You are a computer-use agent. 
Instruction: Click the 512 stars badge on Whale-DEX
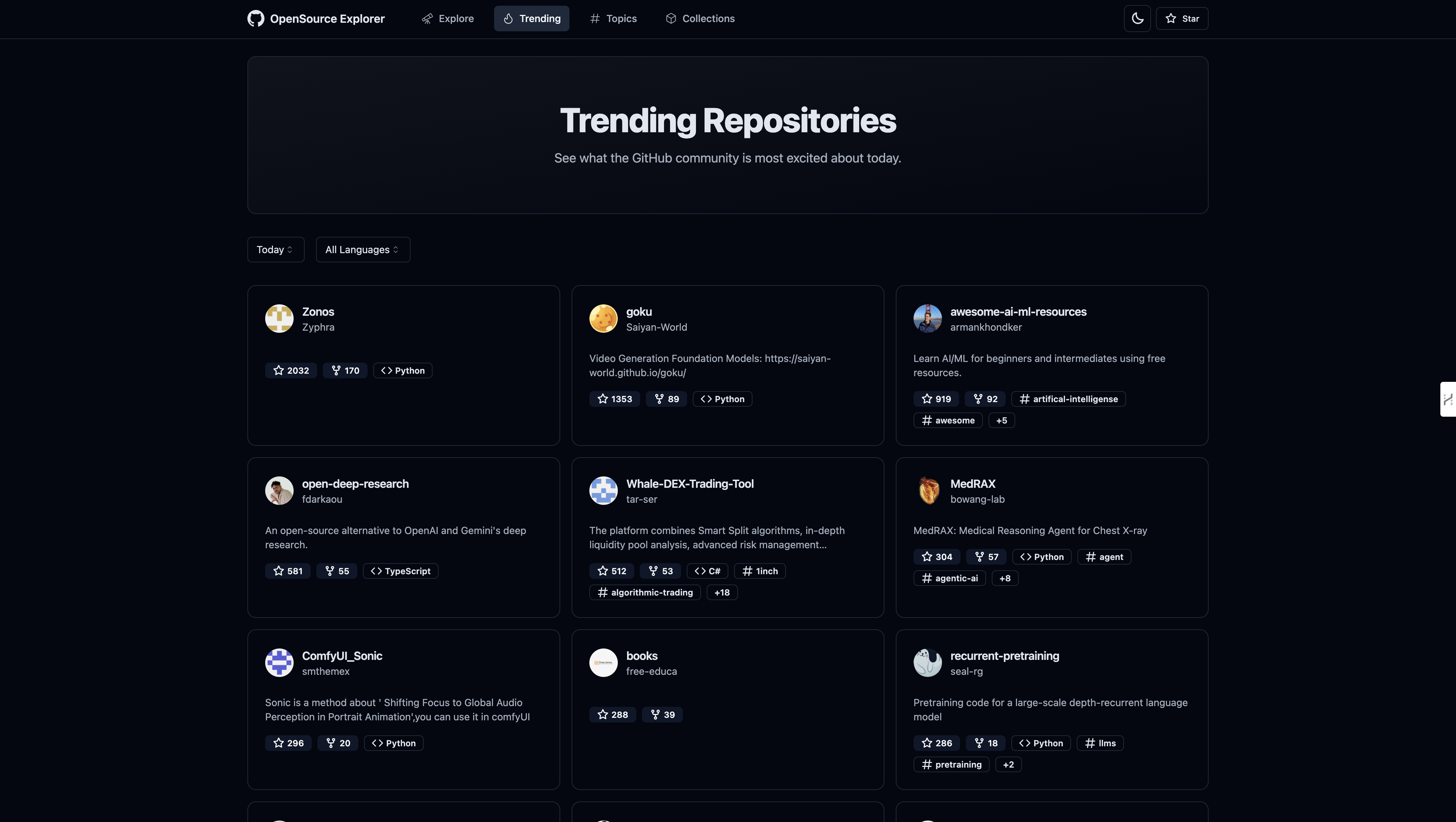click(x=611, y=571)
